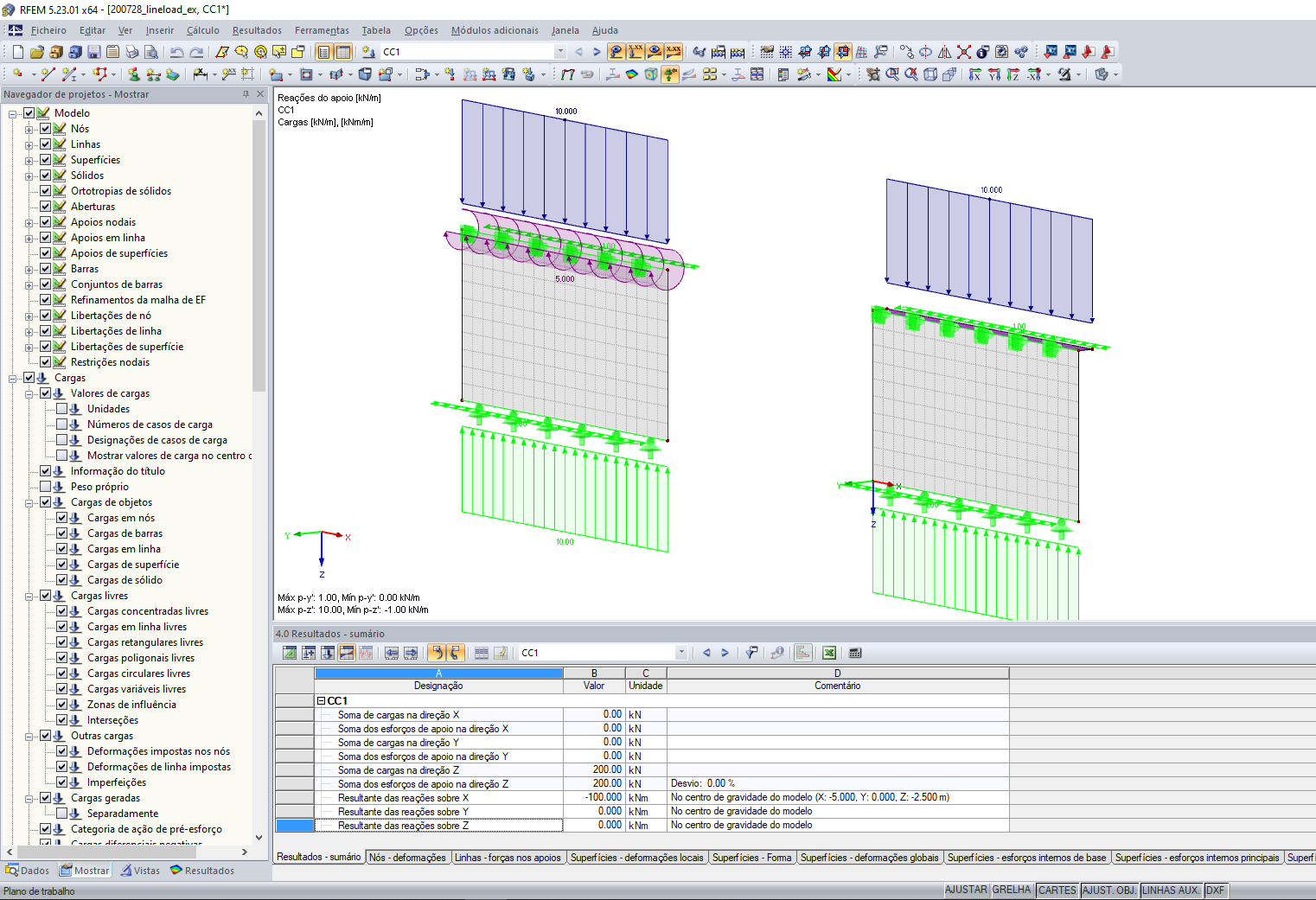Open a model with the folder icon
Viewport: 1316px width, 900px height.
(37, 52)
